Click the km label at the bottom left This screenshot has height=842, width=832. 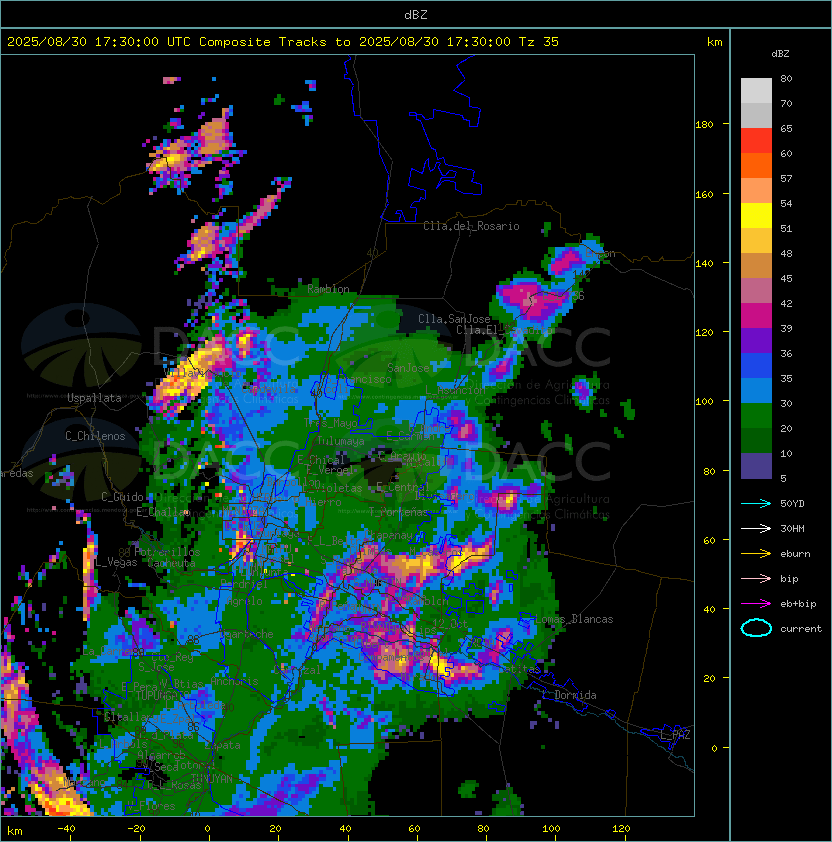click(x=15, y=831)
